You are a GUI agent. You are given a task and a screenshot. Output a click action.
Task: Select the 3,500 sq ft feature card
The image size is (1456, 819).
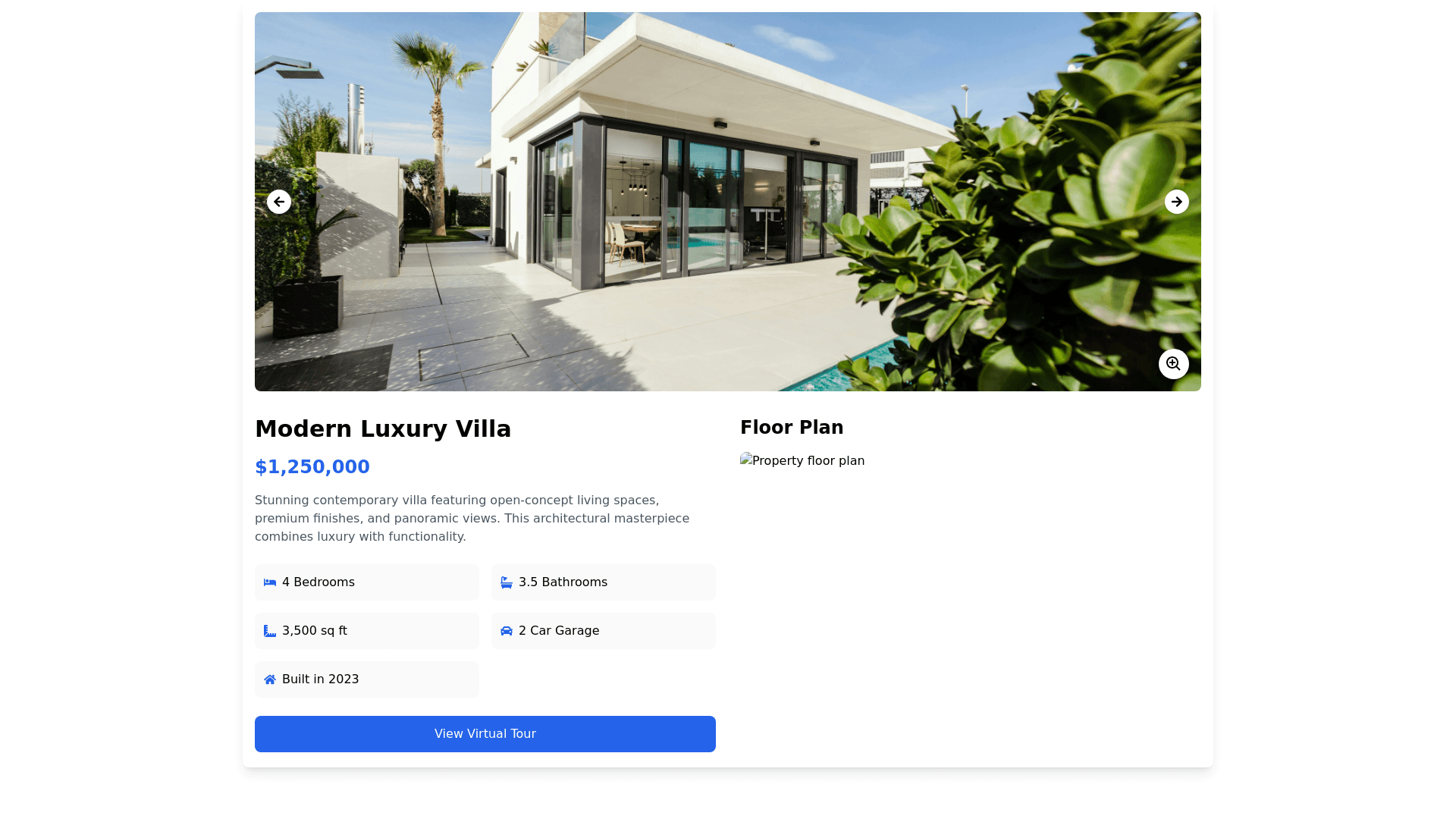click(367, 631)
